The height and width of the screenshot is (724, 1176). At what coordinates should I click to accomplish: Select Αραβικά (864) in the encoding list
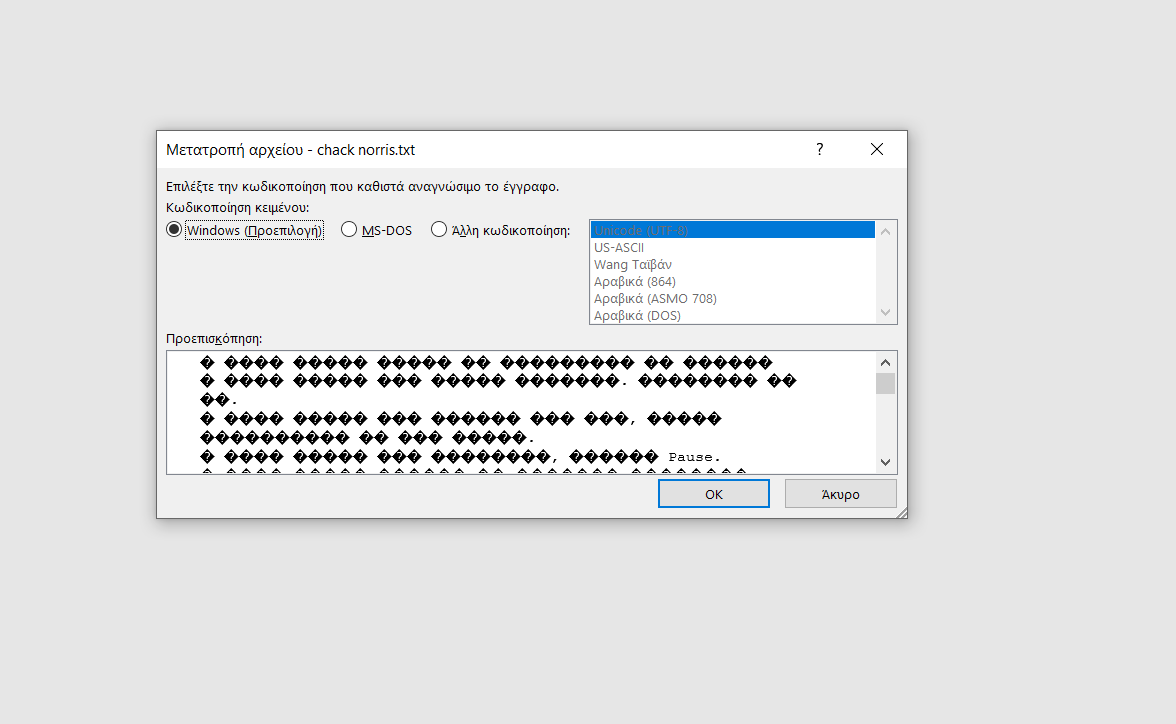[x=732, y=281]
